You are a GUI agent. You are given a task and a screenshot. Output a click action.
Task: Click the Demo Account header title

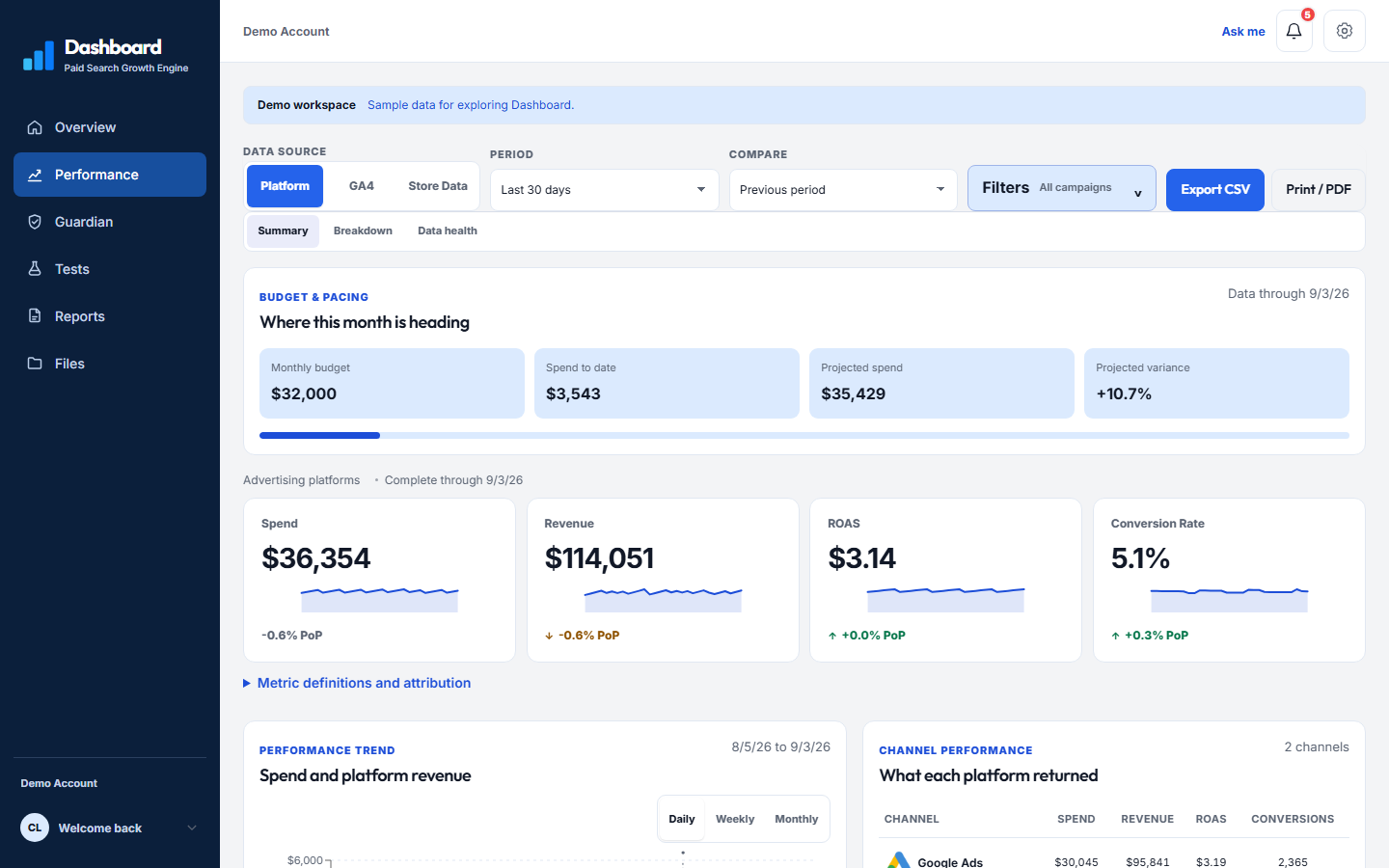pyautogui.click(x=286, y=32)
